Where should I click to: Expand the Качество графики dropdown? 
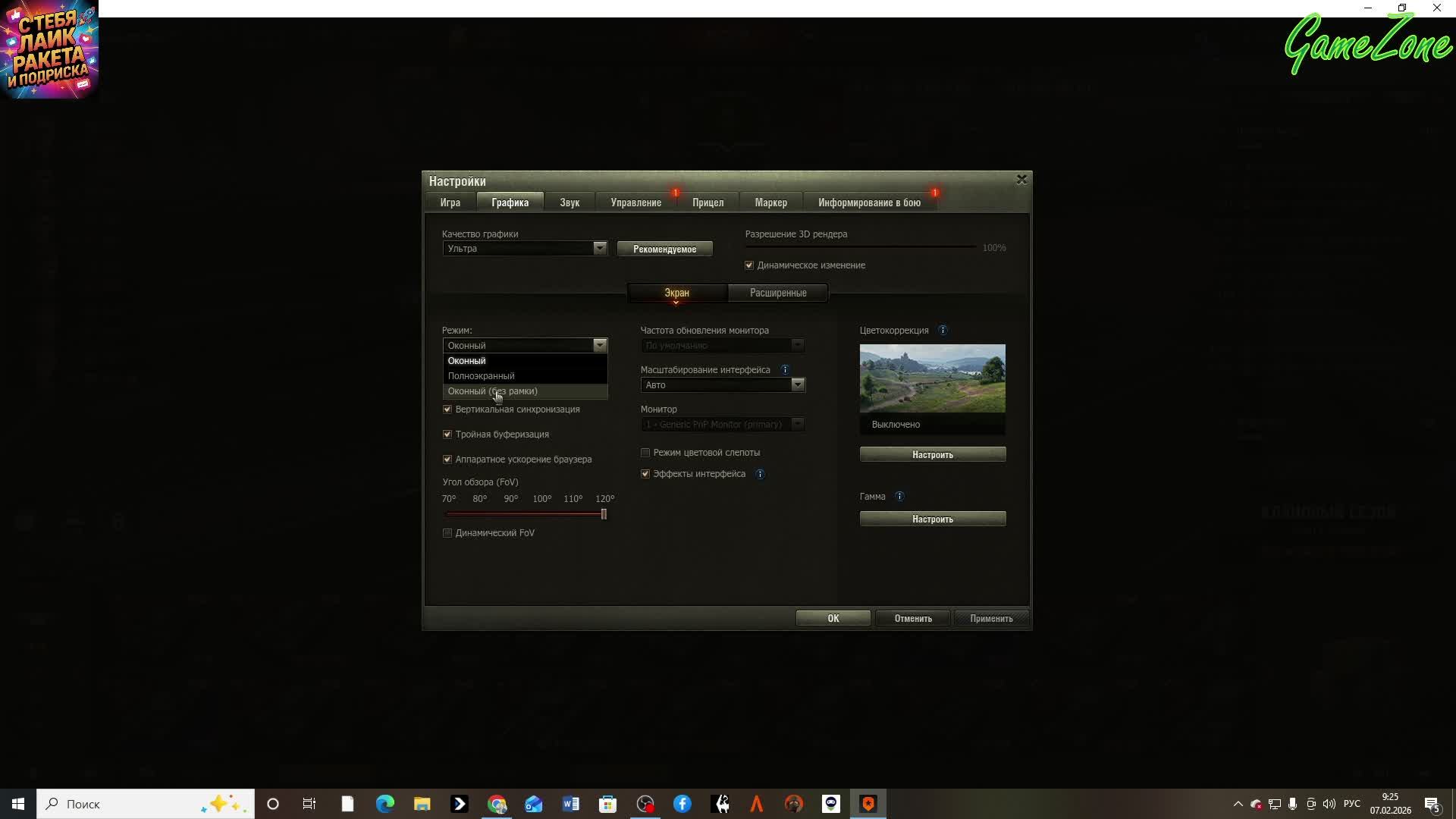(599, 249)
